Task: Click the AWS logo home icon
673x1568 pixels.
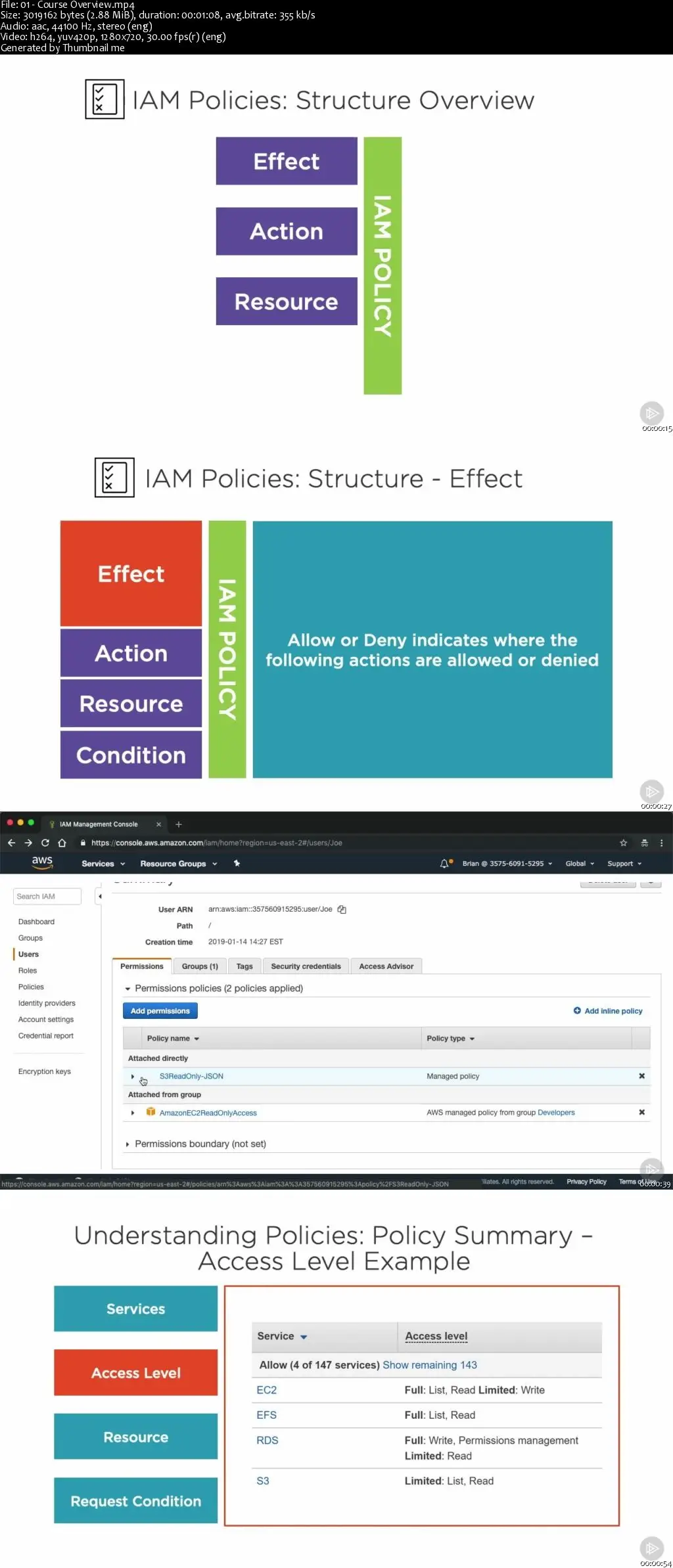Action: click(x=42, y=862)
